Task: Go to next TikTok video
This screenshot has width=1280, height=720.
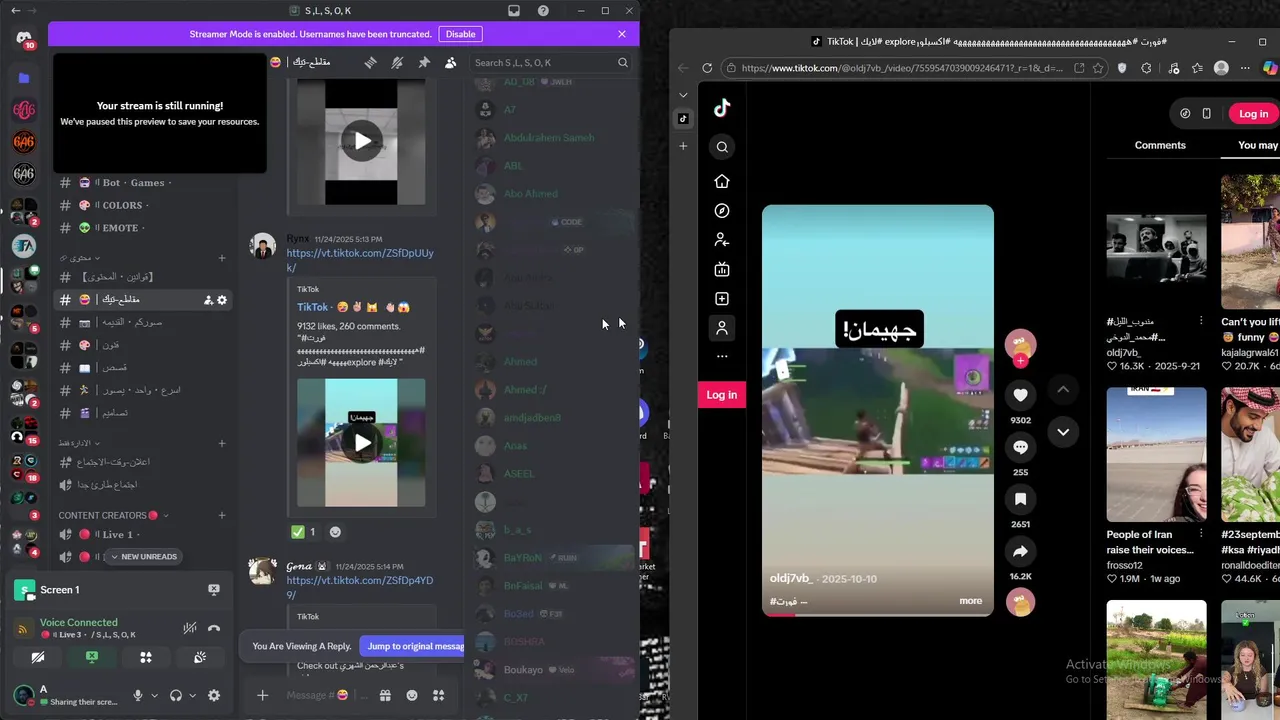Action: [x=1063, y=432]
